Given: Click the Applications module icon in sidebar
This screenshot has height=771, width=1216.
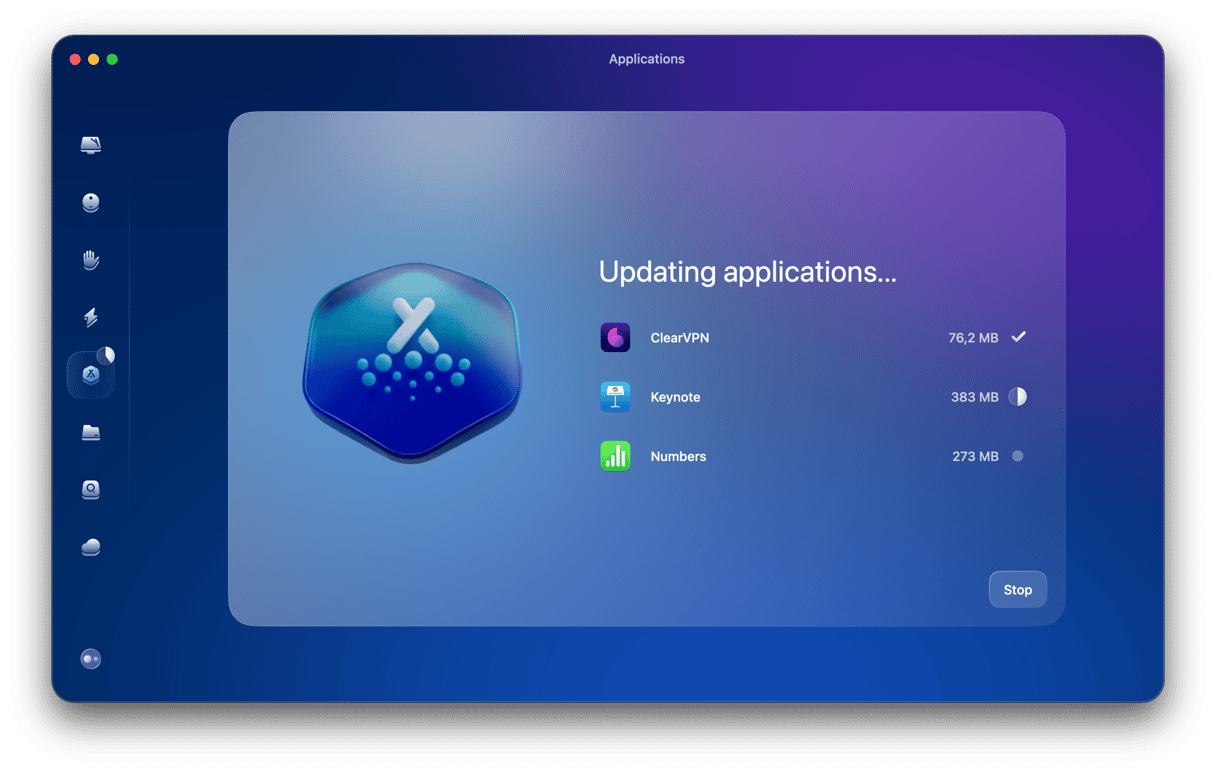Looking at the screenshot, I should pyautogui.click(x=91, y=374).
